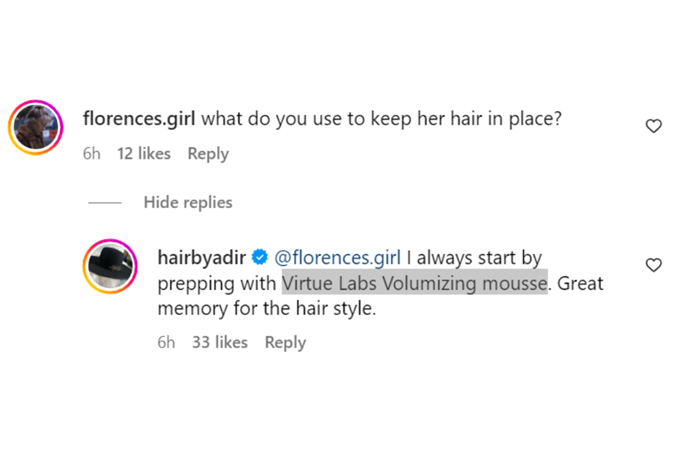Viewport: 675px width, 450px height.
Task: Like the hairbyadir reply with heart icon
Action: [x=653, y=265]
